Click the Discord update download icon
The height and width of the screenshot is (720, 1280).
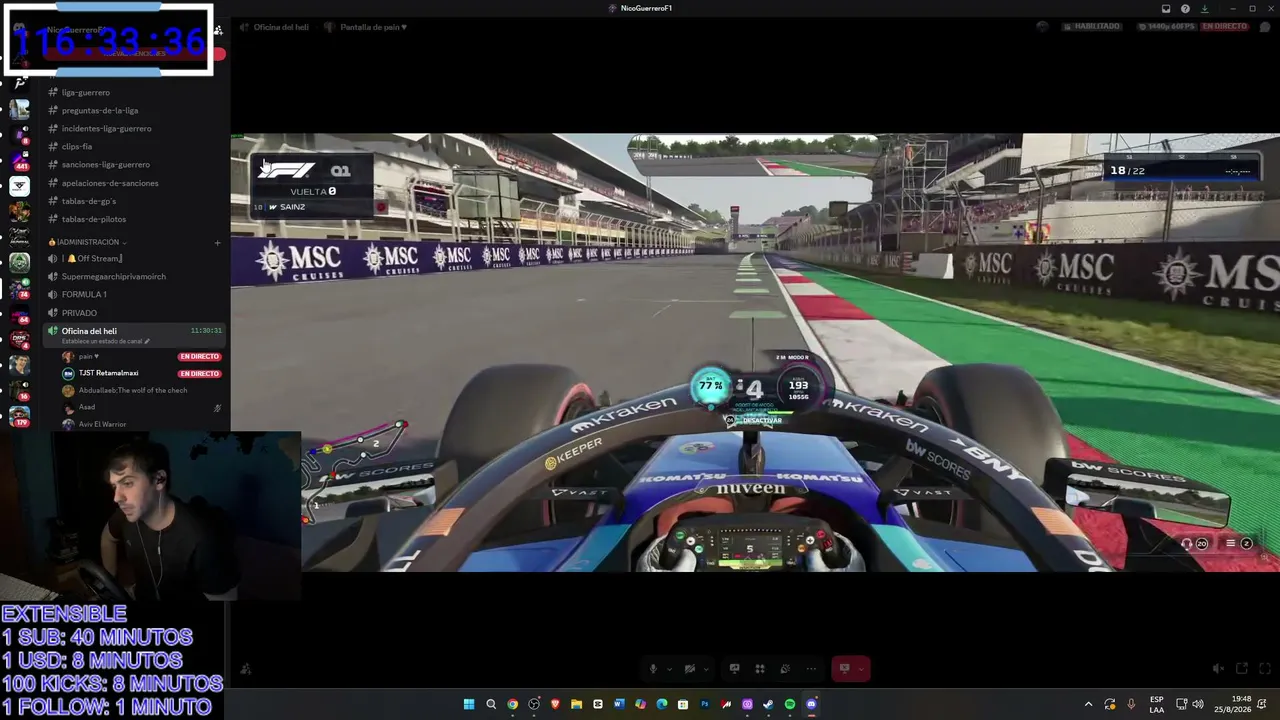tap(1203, 9)
